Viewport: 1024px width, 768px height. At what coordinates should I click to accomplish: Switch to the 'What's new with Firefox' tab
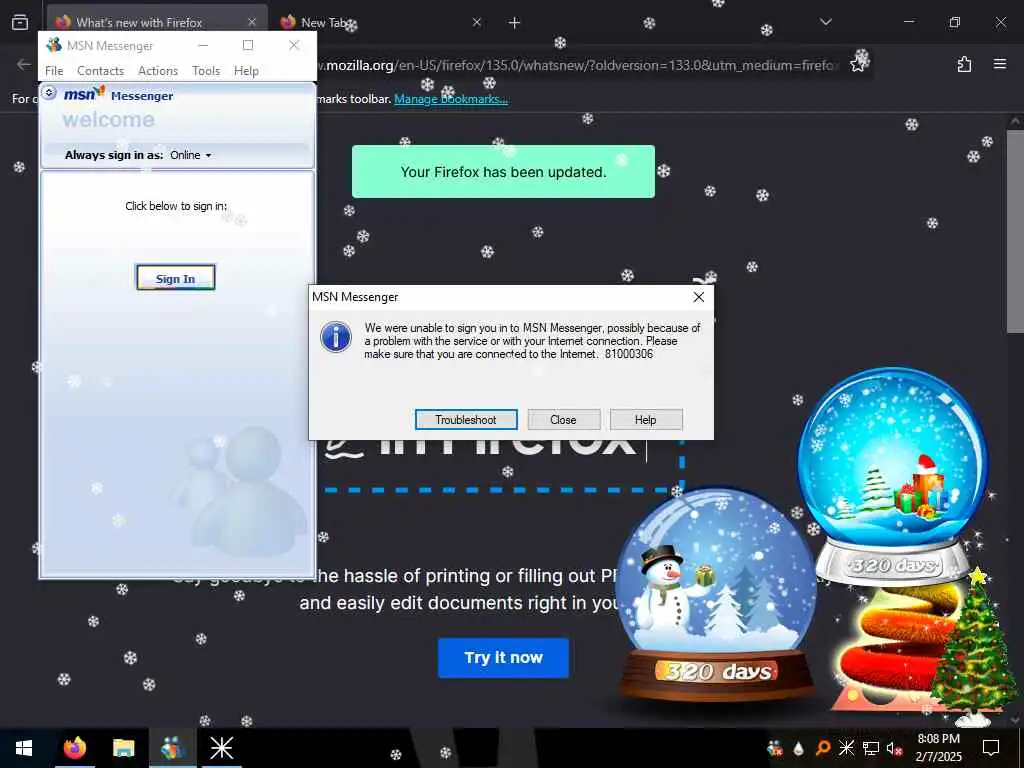pos(157,22)
